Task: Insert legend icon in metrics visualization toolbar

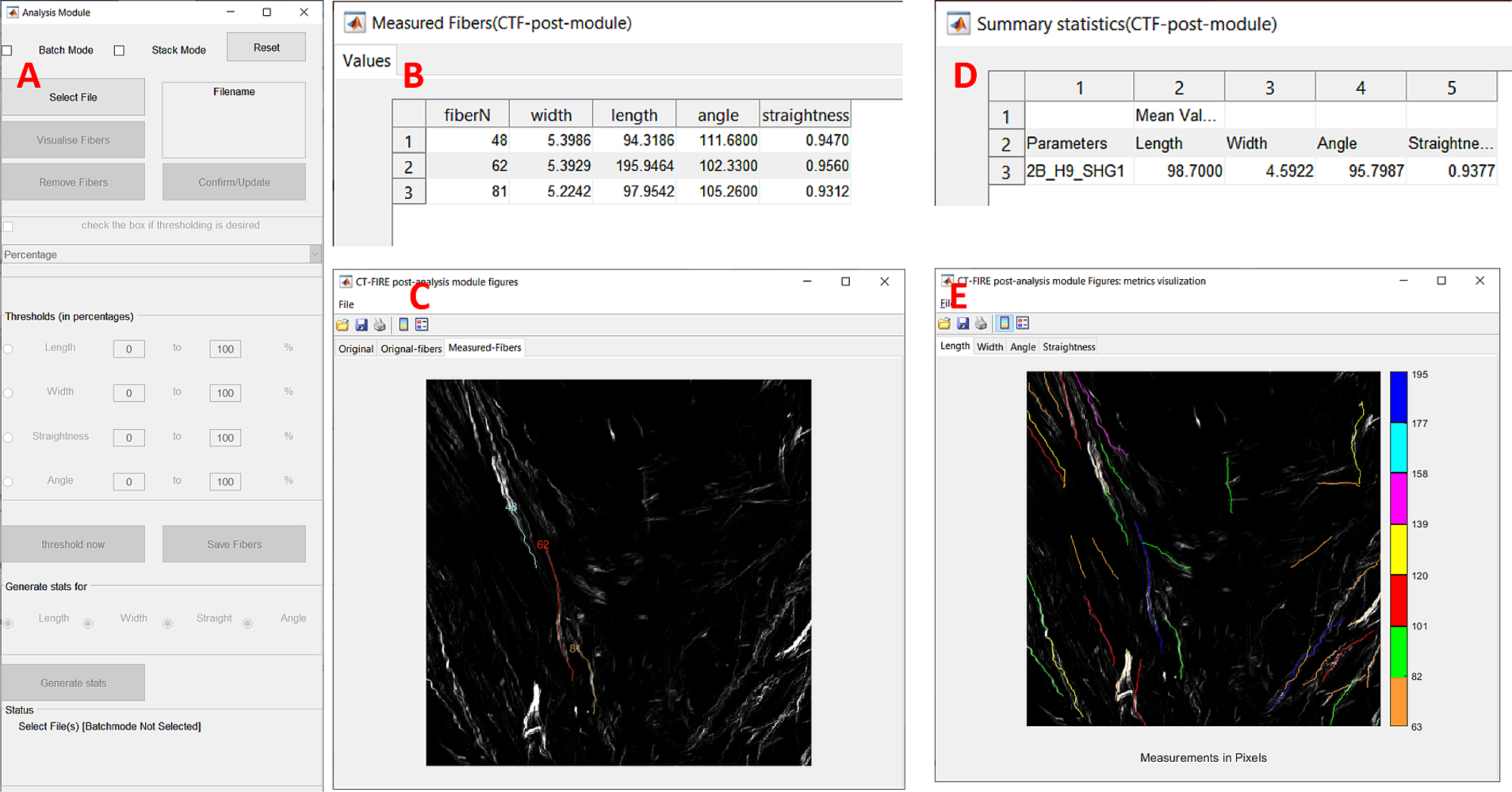Action: 1023,323
